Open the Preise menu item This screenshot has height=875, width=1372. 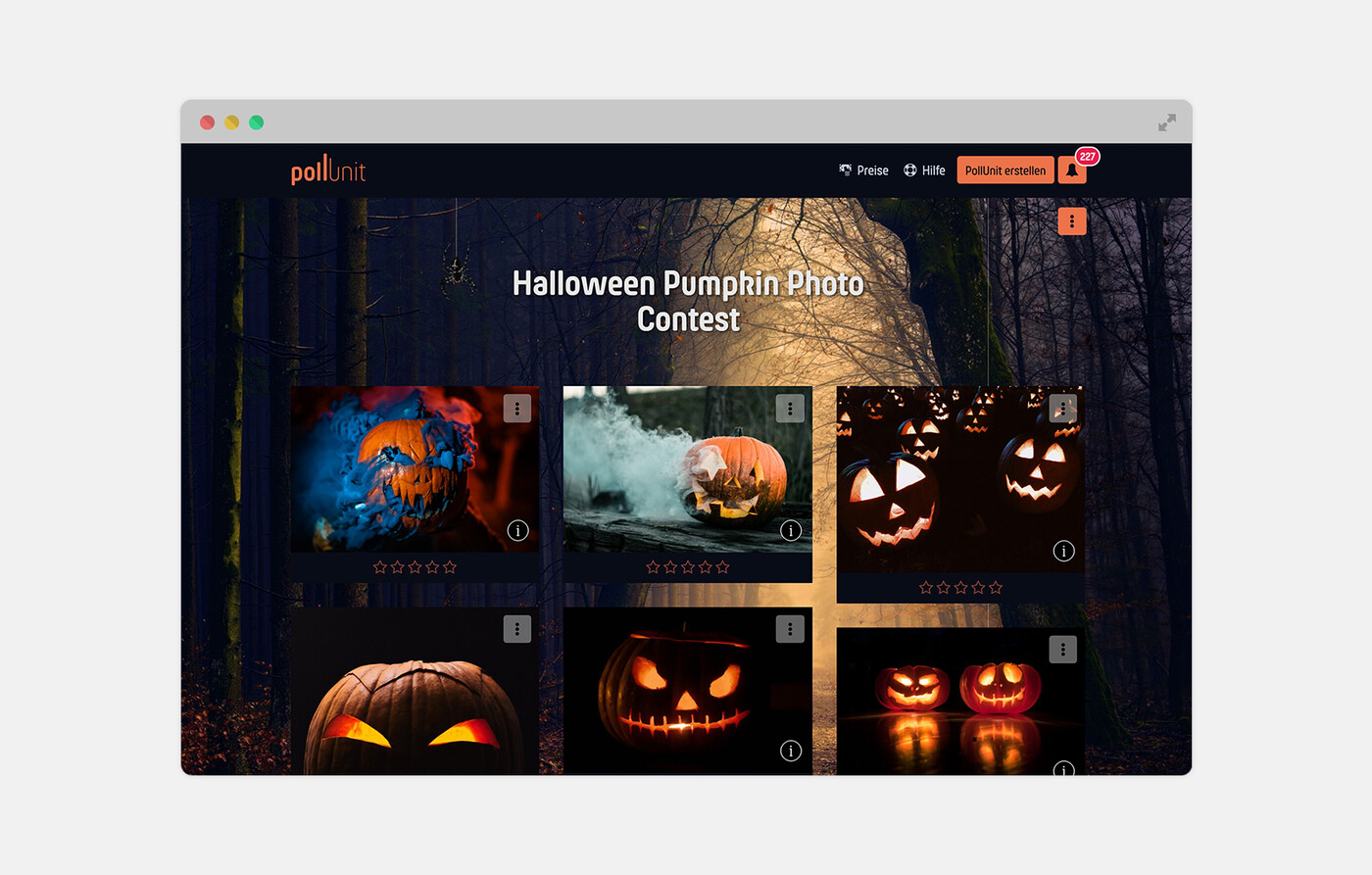point(863,170)
